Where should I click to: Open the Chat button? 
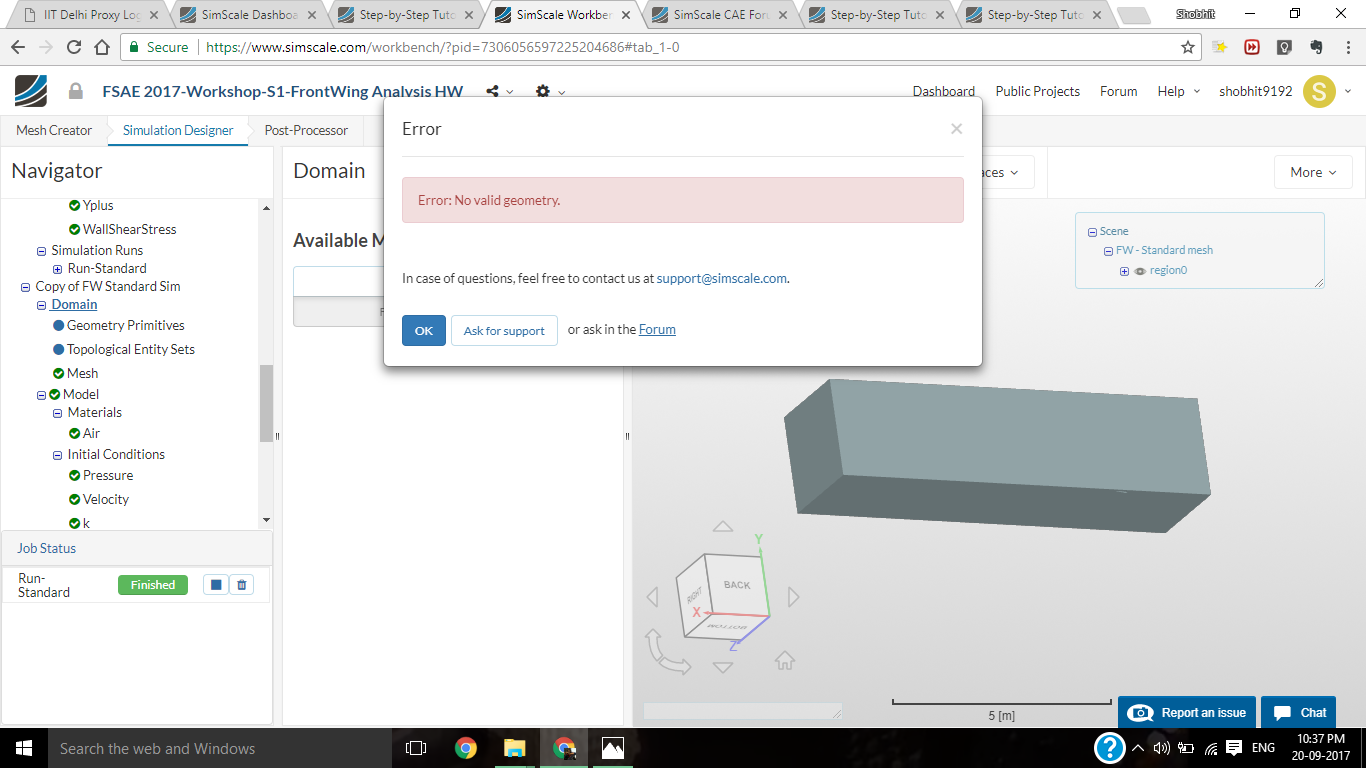[x=1299, y=713]
